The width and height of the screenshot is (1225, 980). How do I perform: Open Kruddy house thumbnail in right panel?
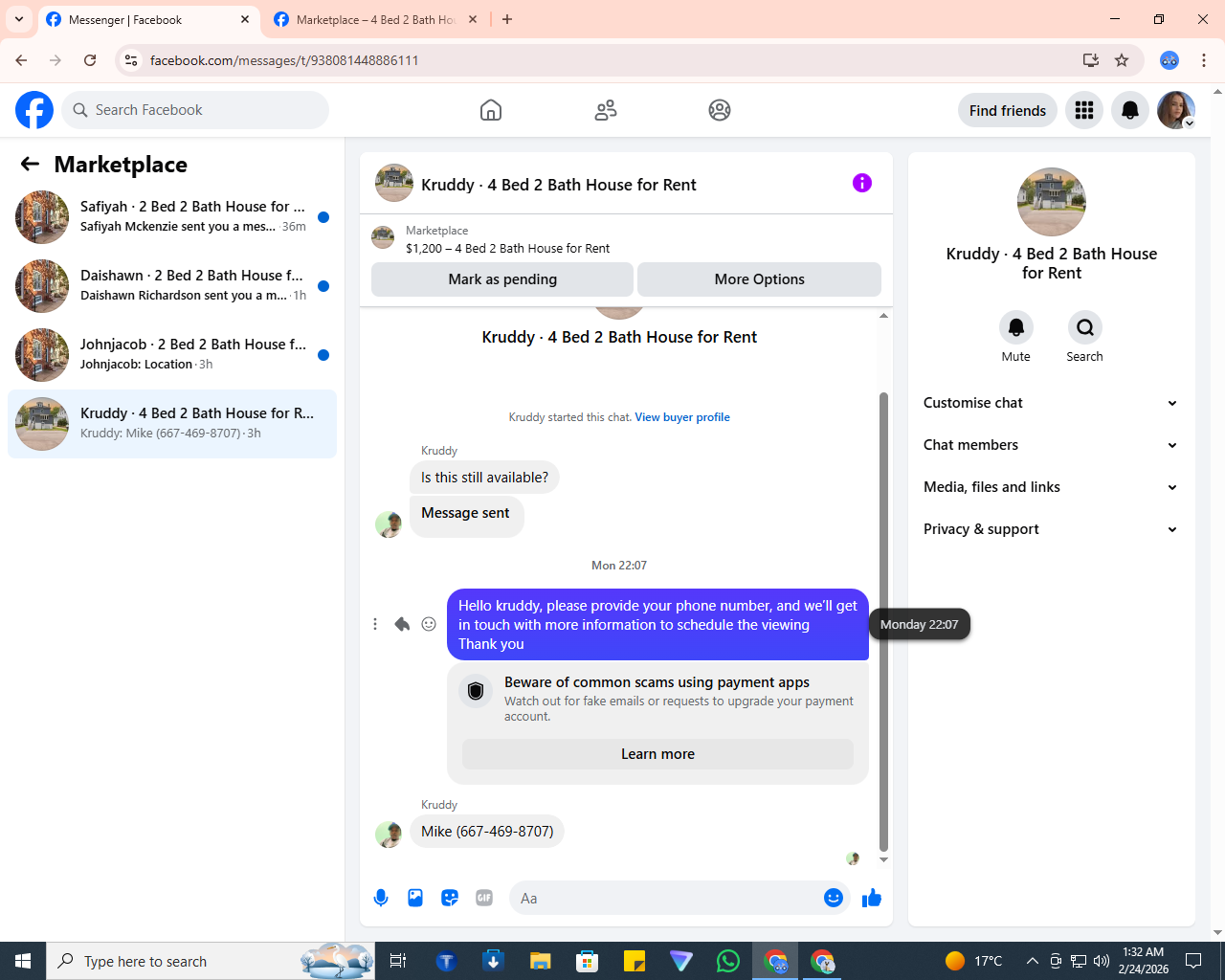[1052, 202]
